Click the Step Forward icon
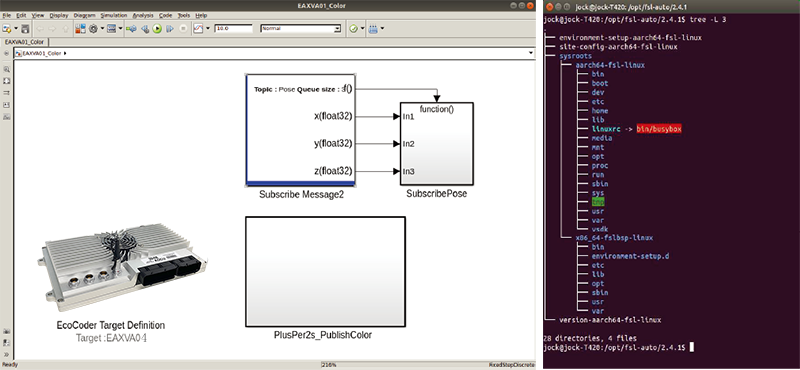This screenshot has width=800, height=370. (170, 29)
